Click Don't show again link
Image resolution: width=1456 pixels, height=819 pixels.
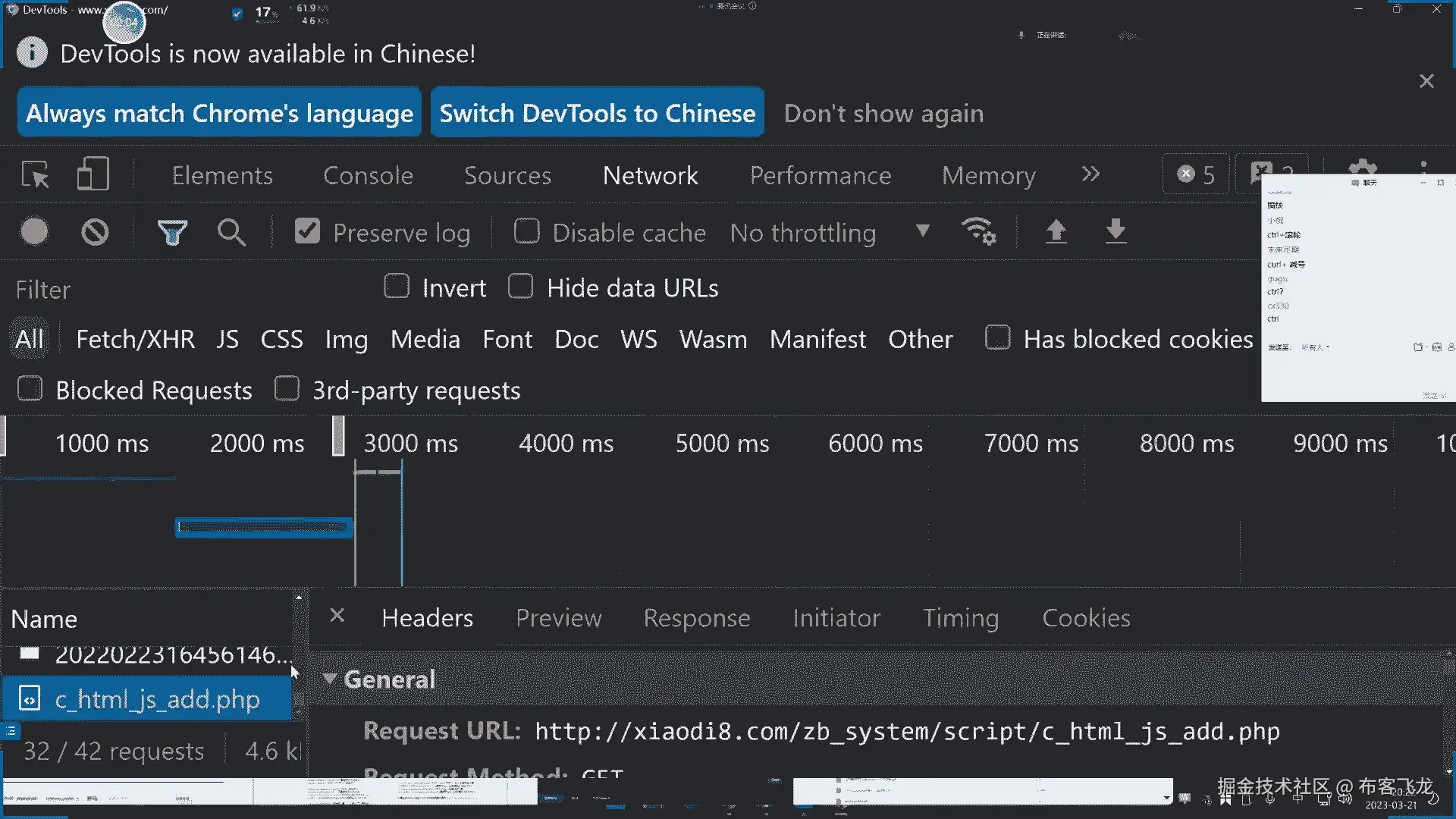883,113
